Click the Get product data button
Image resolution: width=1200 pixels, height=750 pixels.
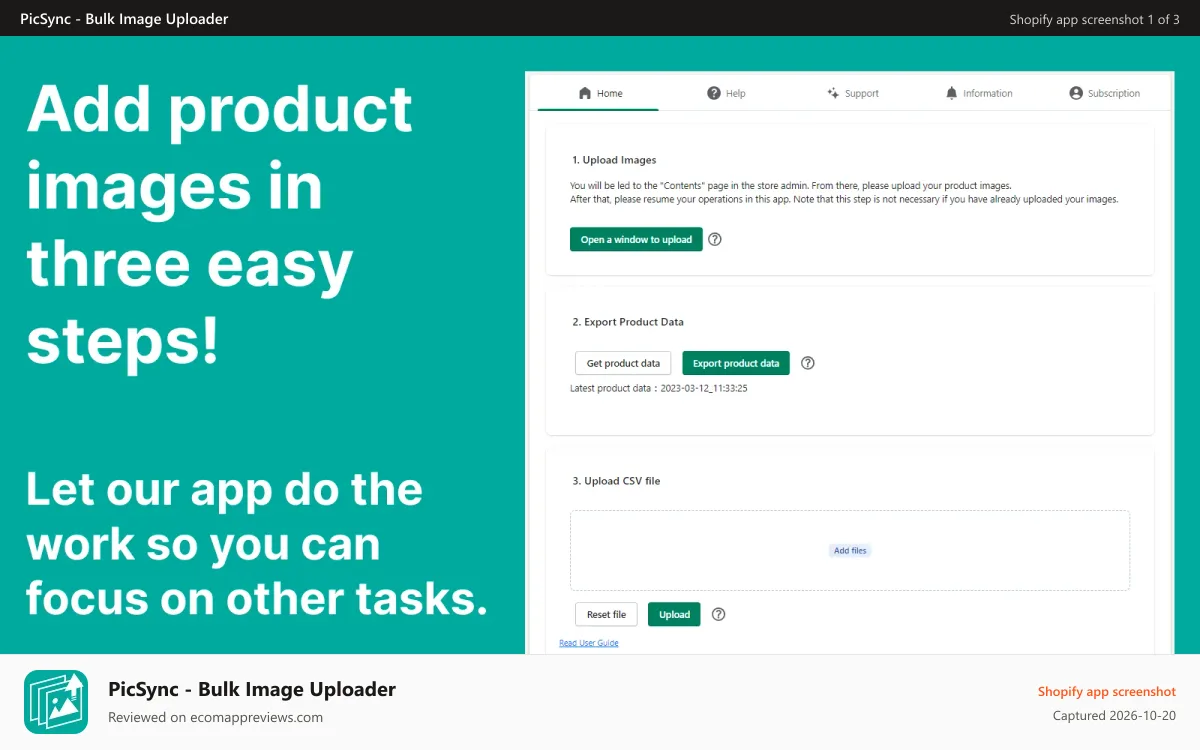point(623,363)
